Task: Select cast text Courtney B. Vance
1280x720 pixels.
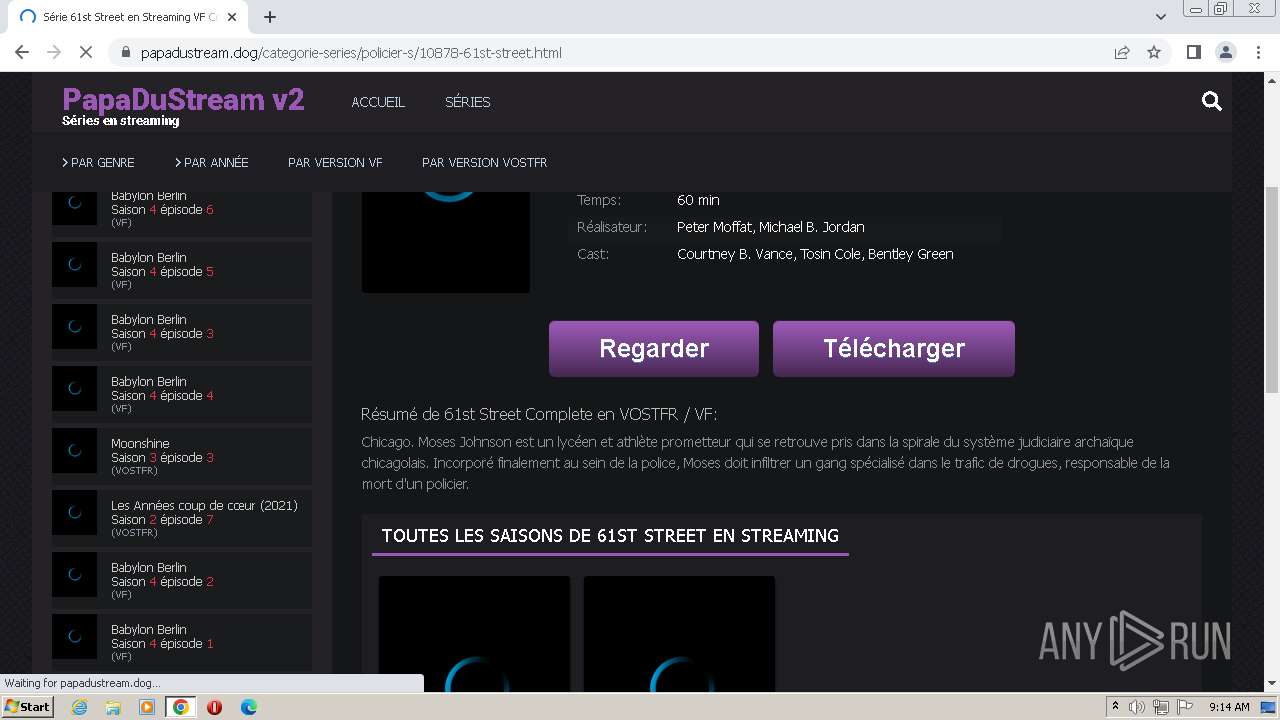Action: coord(734,254)
